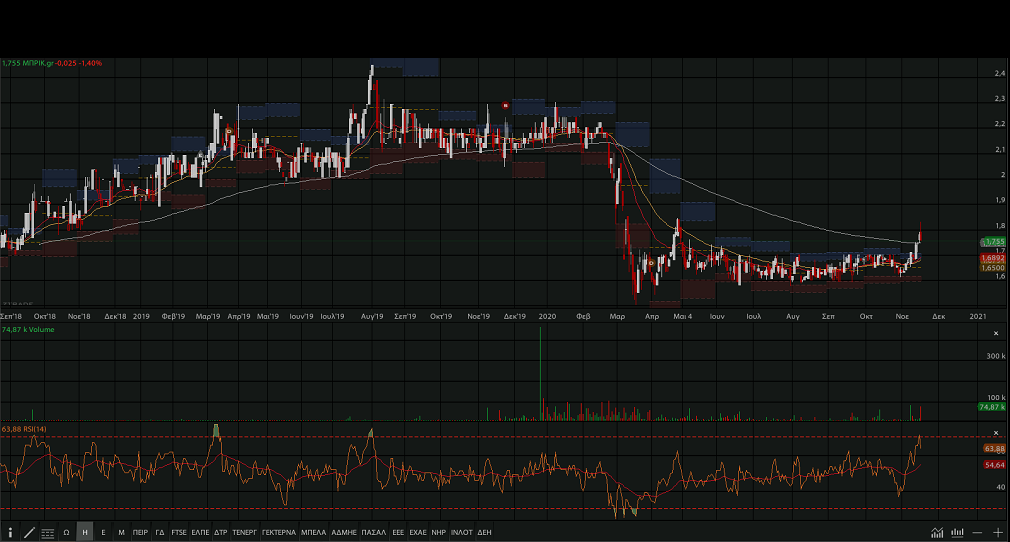Click the green 1,755 price axis tag

992,242
